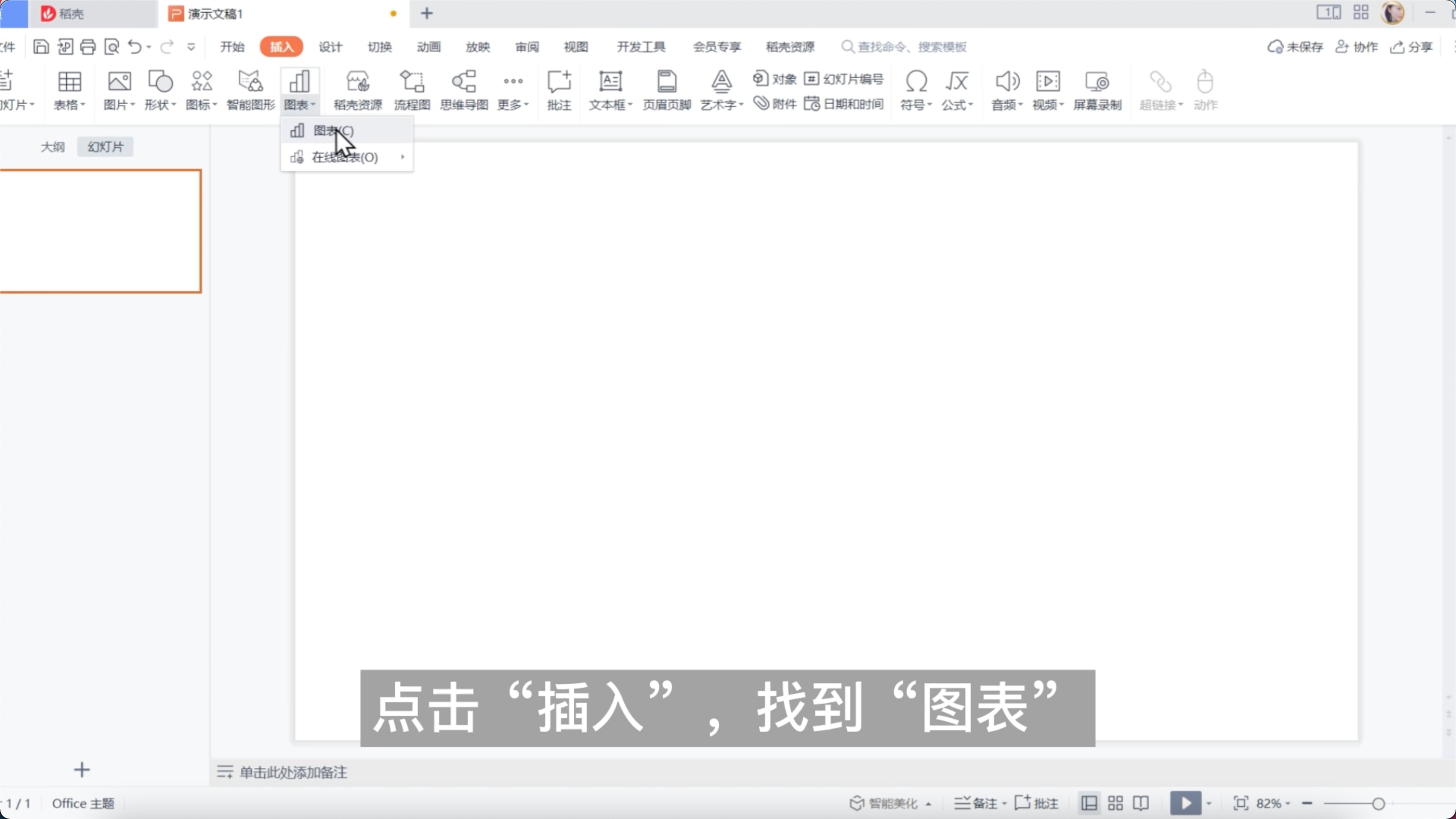Expand the slideshow play options arrow
Screen dimensions: 1456x819
pos(1209,803)
